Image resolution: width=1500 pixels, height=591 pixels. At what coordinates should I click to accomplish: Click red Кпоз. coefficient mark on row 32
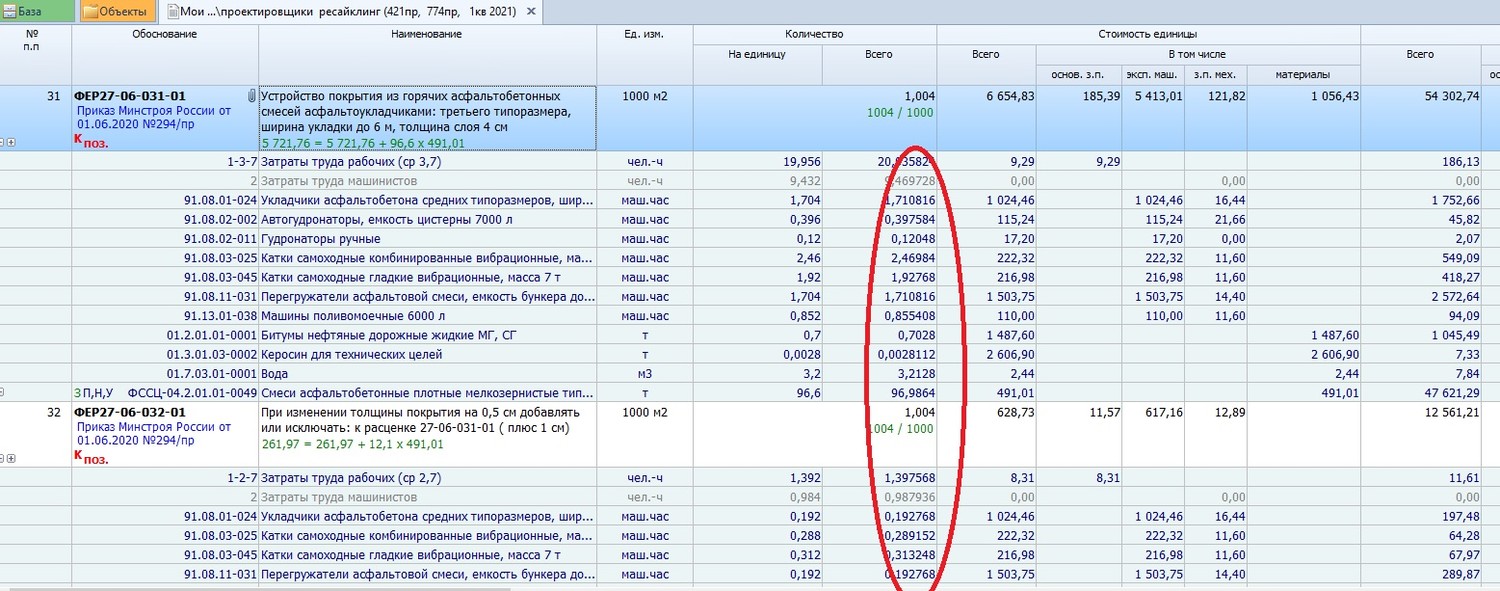pyautogui.click(x=91, y=457)
